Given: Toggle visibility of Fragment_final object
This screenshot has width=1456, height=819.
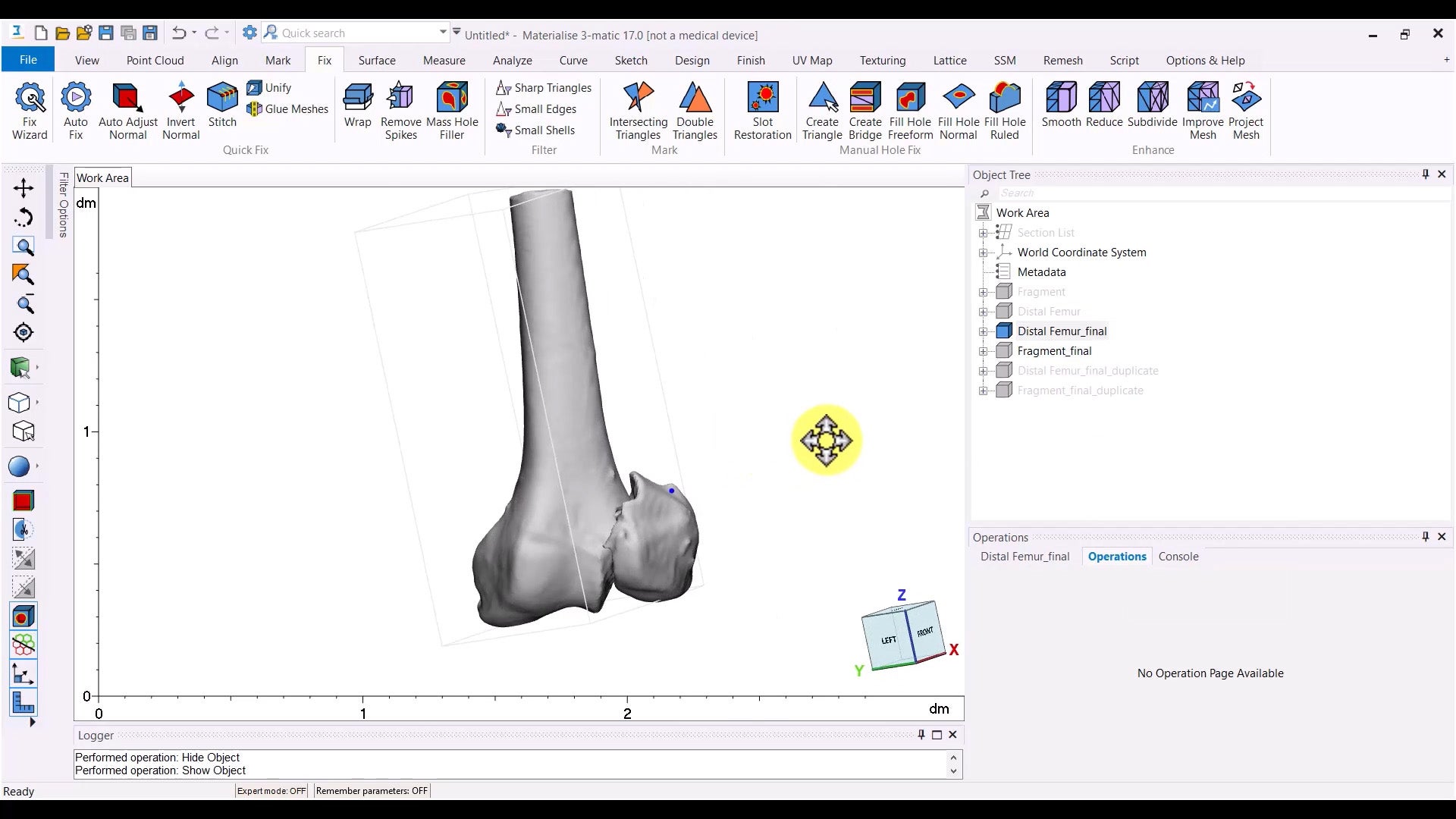Looking at the screenshot, I should pyautogui.click(x=1004, y=350).
